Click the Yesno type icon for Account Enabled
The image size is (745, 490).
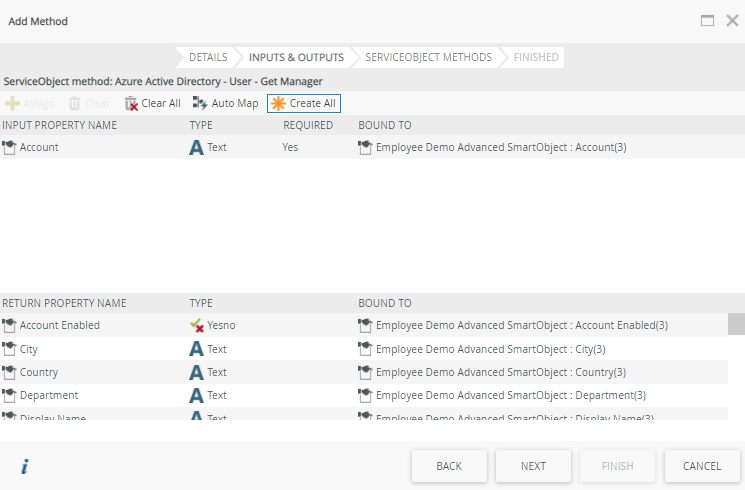point(197,325)
